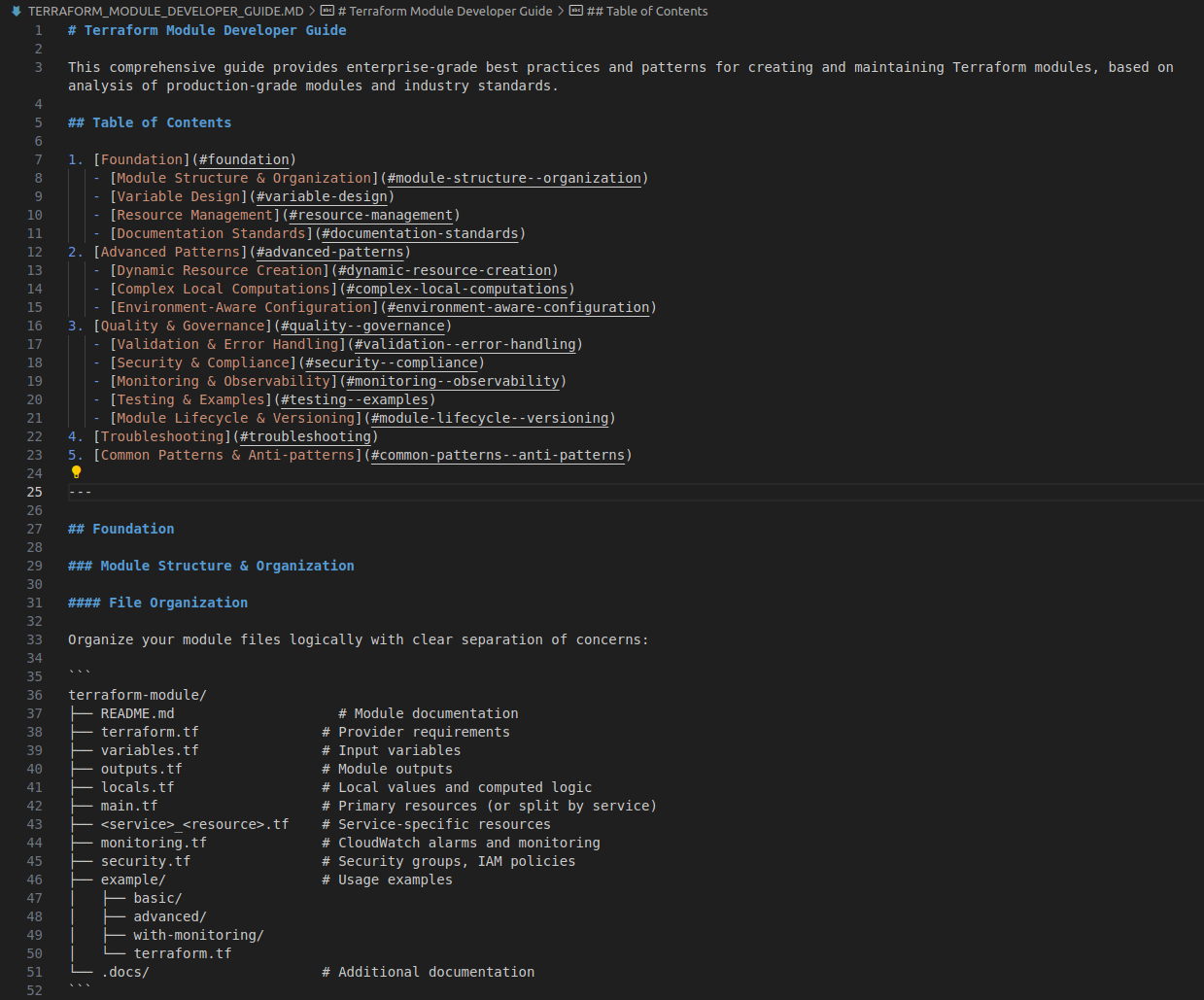Click '.docs/' in the file tree
This screenshot has width=1204, height=1000.
pos(125,972)
